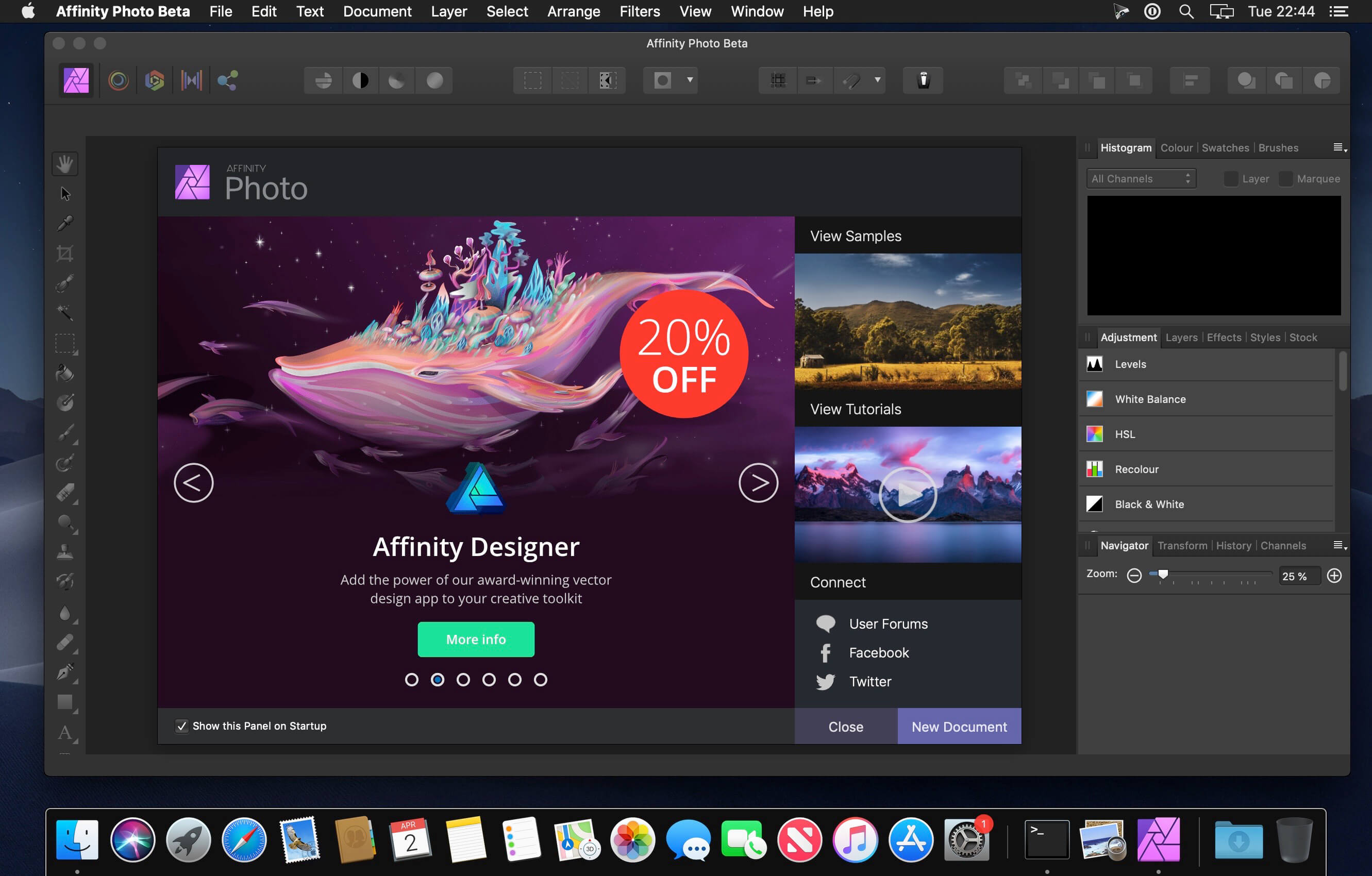Switch to the Colour tab in panel
Image resolution: width=1372 pixels, height=876 pixels.
[1175, 148]
